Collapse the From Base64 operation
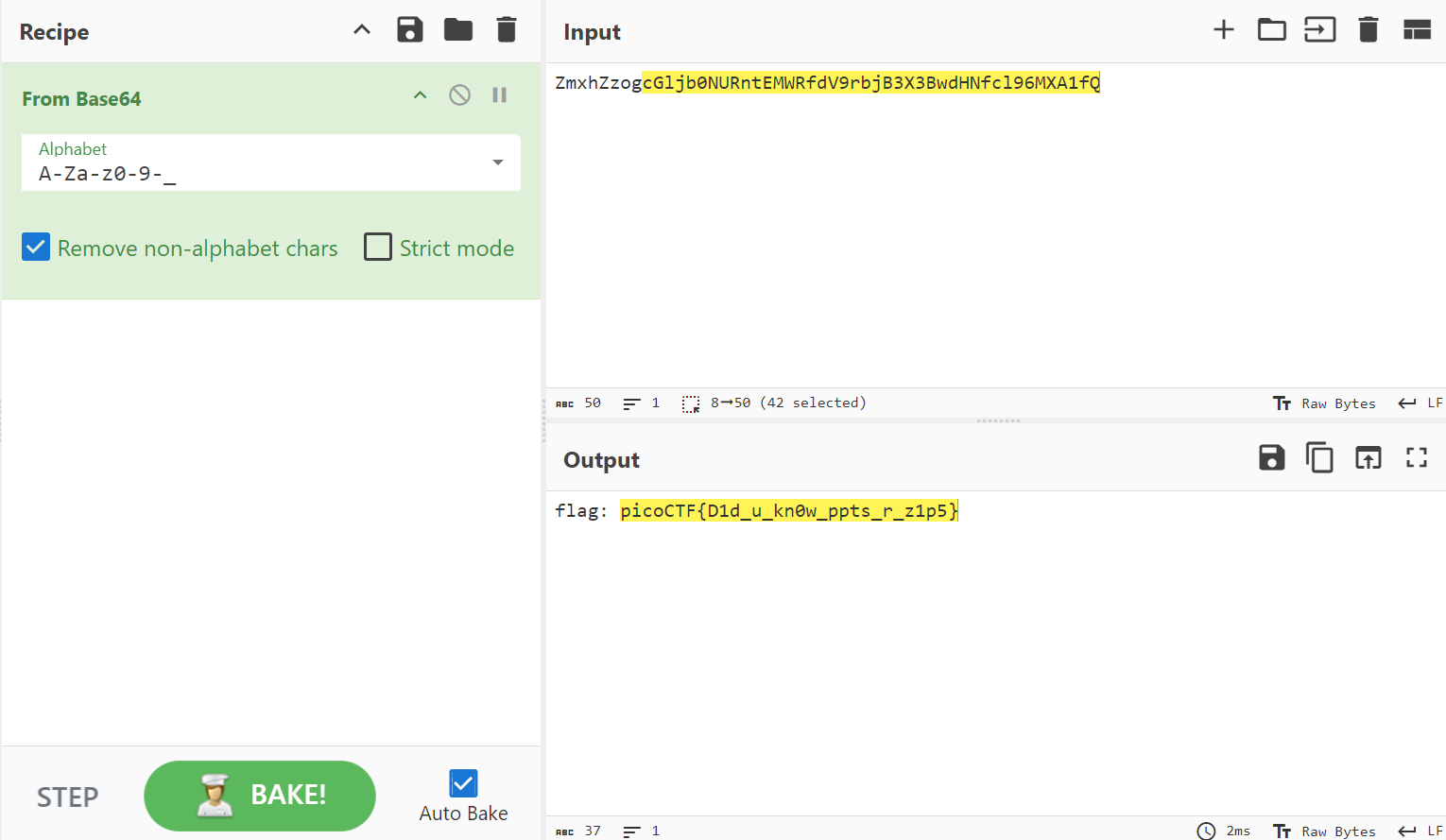1446x840 pixels. (x=421, y=95)
